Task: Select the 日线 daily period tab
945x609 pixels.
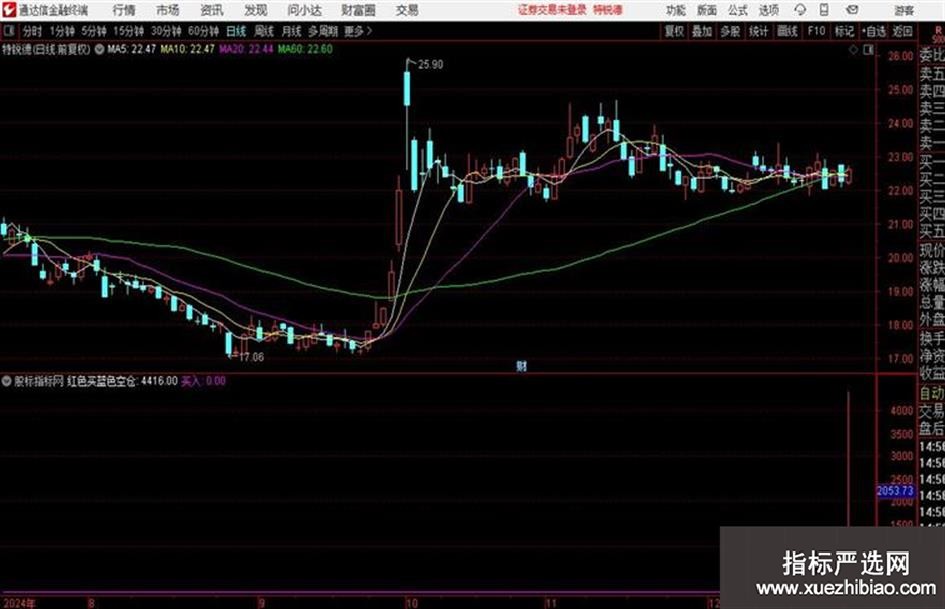Action: click(x=236, y=31)
